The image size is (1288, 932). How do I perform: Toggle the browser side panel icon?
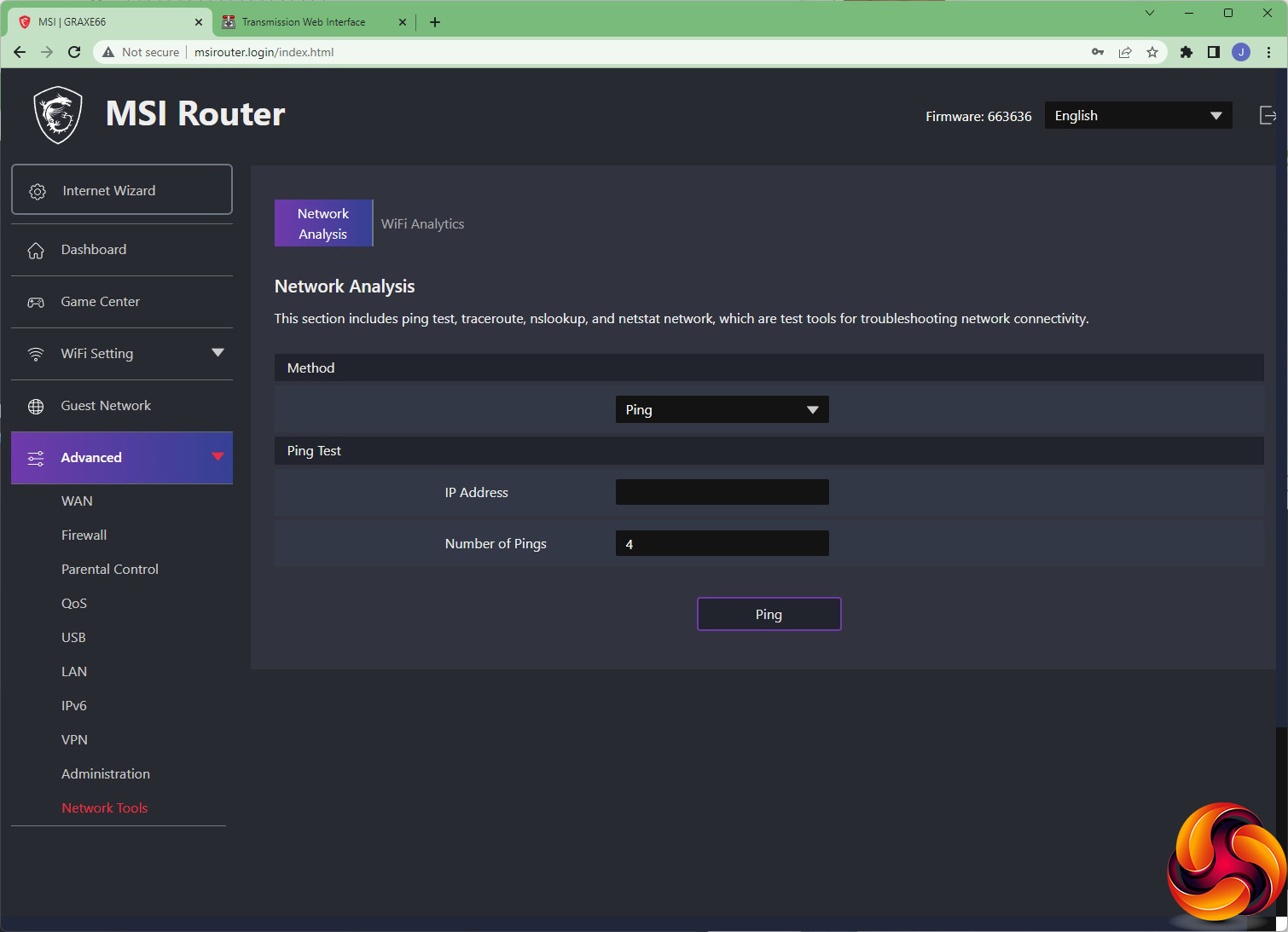(x=1214, y=52)
